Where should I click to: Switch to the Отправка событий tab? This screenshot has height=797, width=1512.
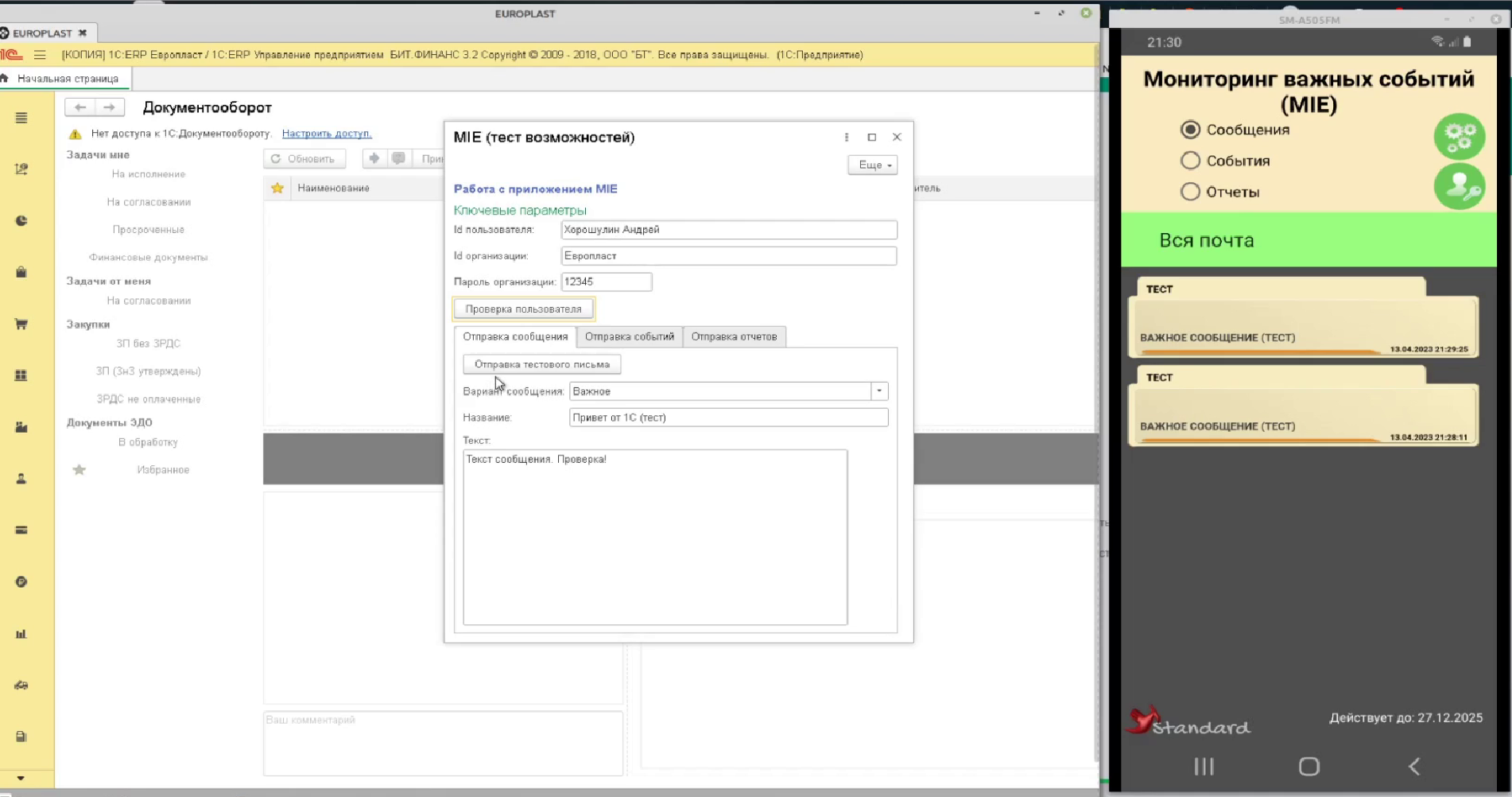pyautogui.click(x=630, y=337)
